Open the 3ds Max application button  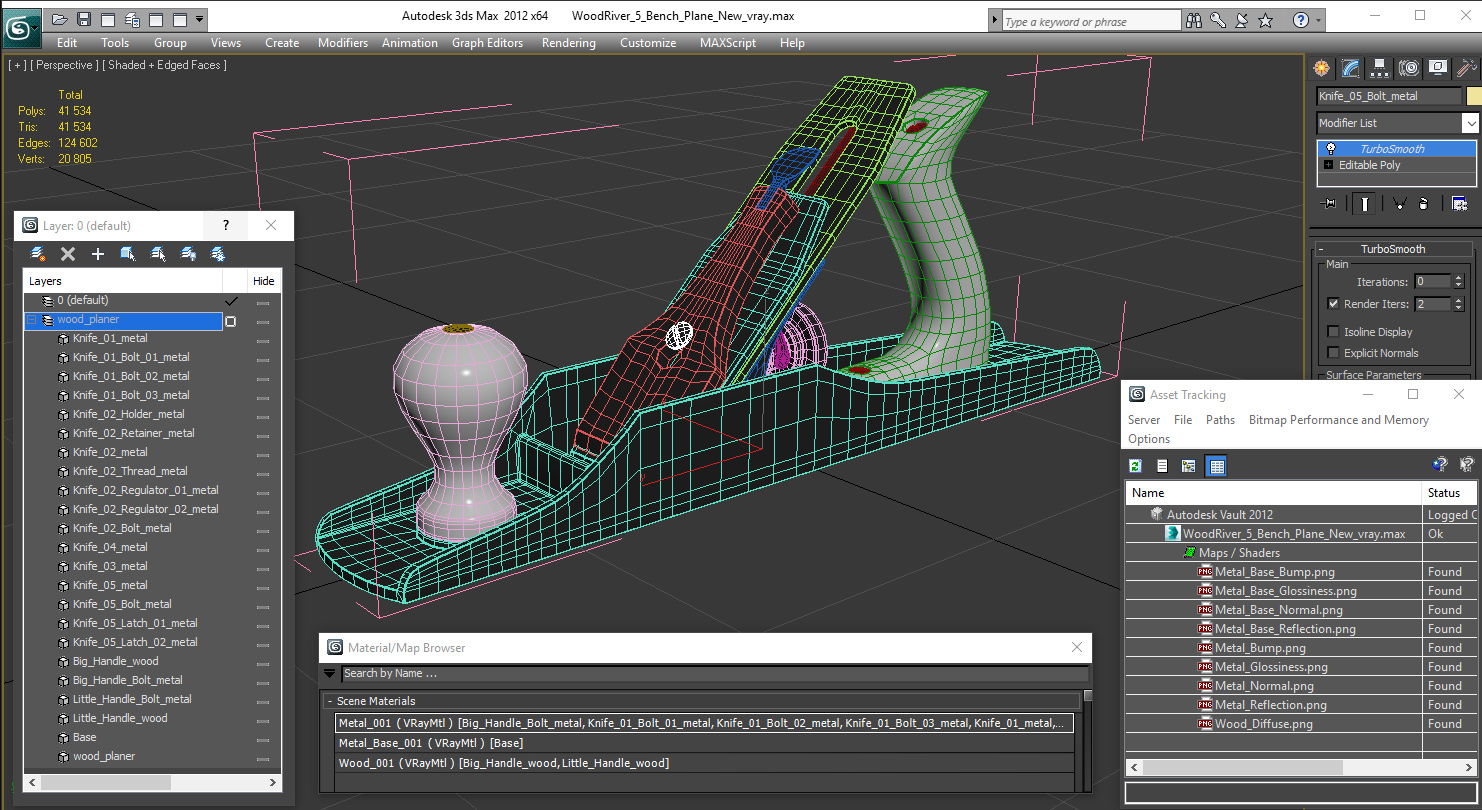pyautogui.click(x=20, y=27)
